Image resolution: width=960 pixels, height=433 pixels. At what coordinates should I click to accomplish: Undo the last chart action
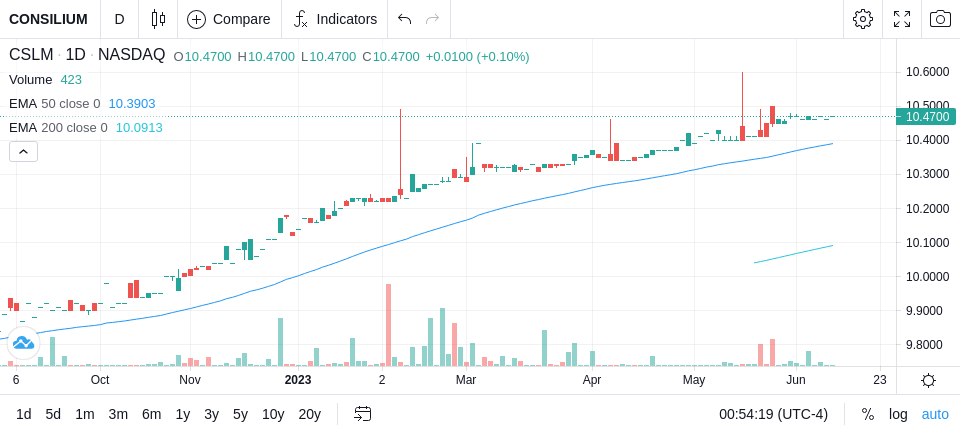pos(404,19)
